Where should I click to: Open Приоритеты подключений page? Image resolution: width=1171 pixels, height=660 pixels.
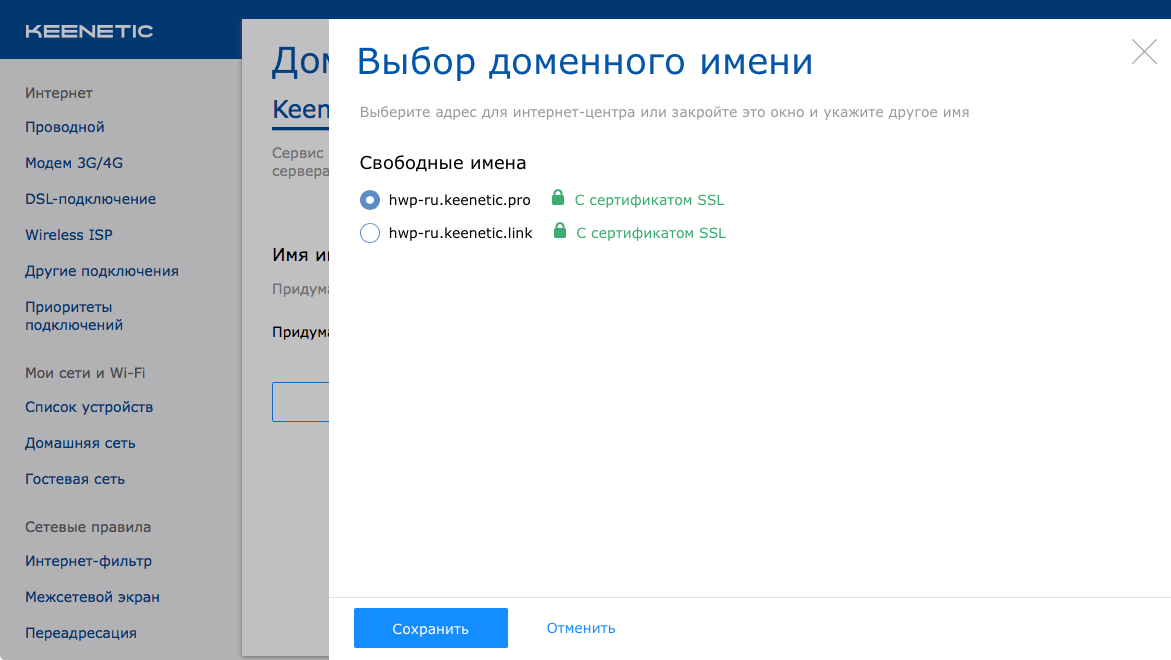tap(74, 316)
